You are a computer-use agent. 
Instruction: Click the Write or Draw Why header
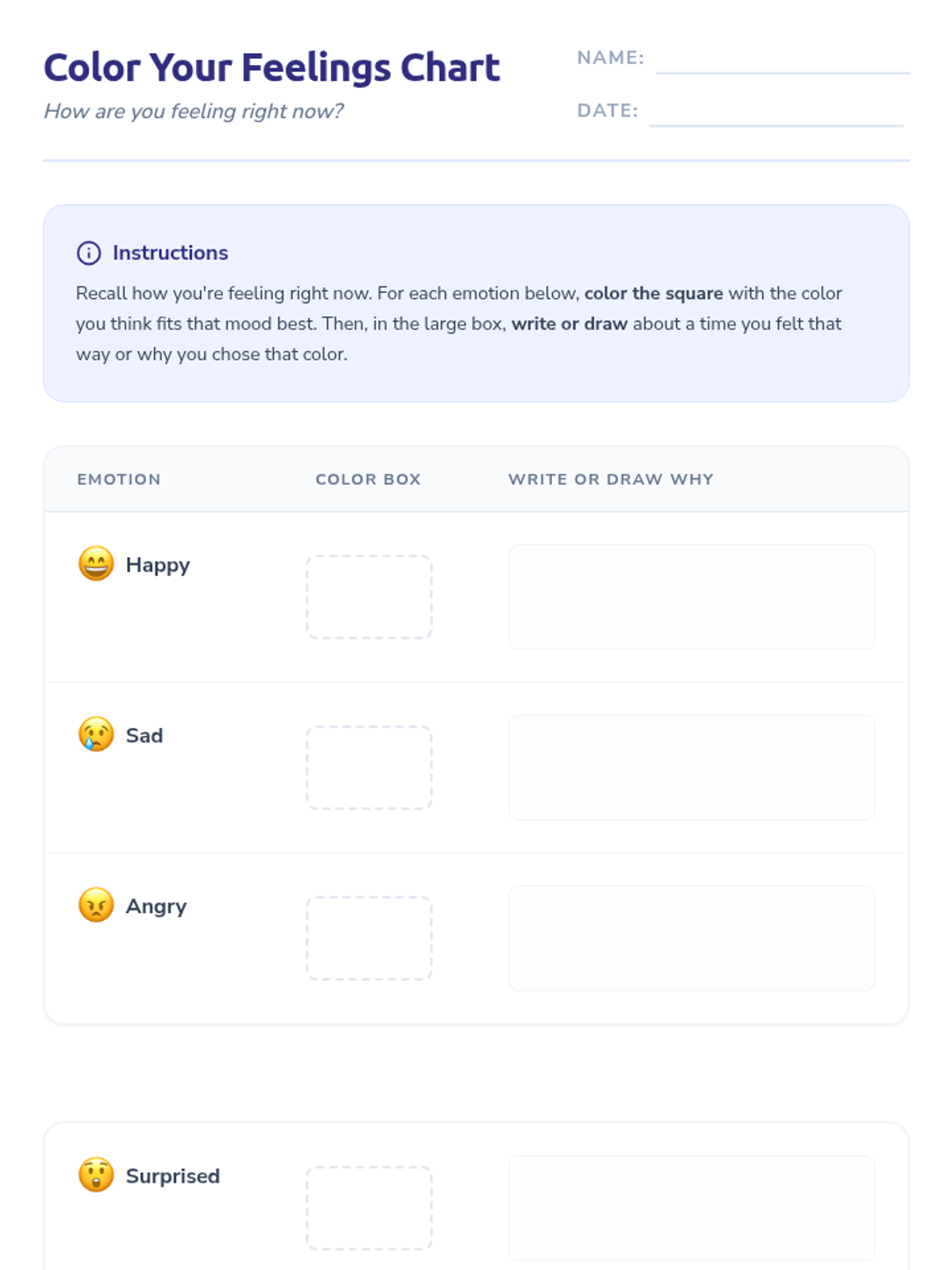[611, 479]
